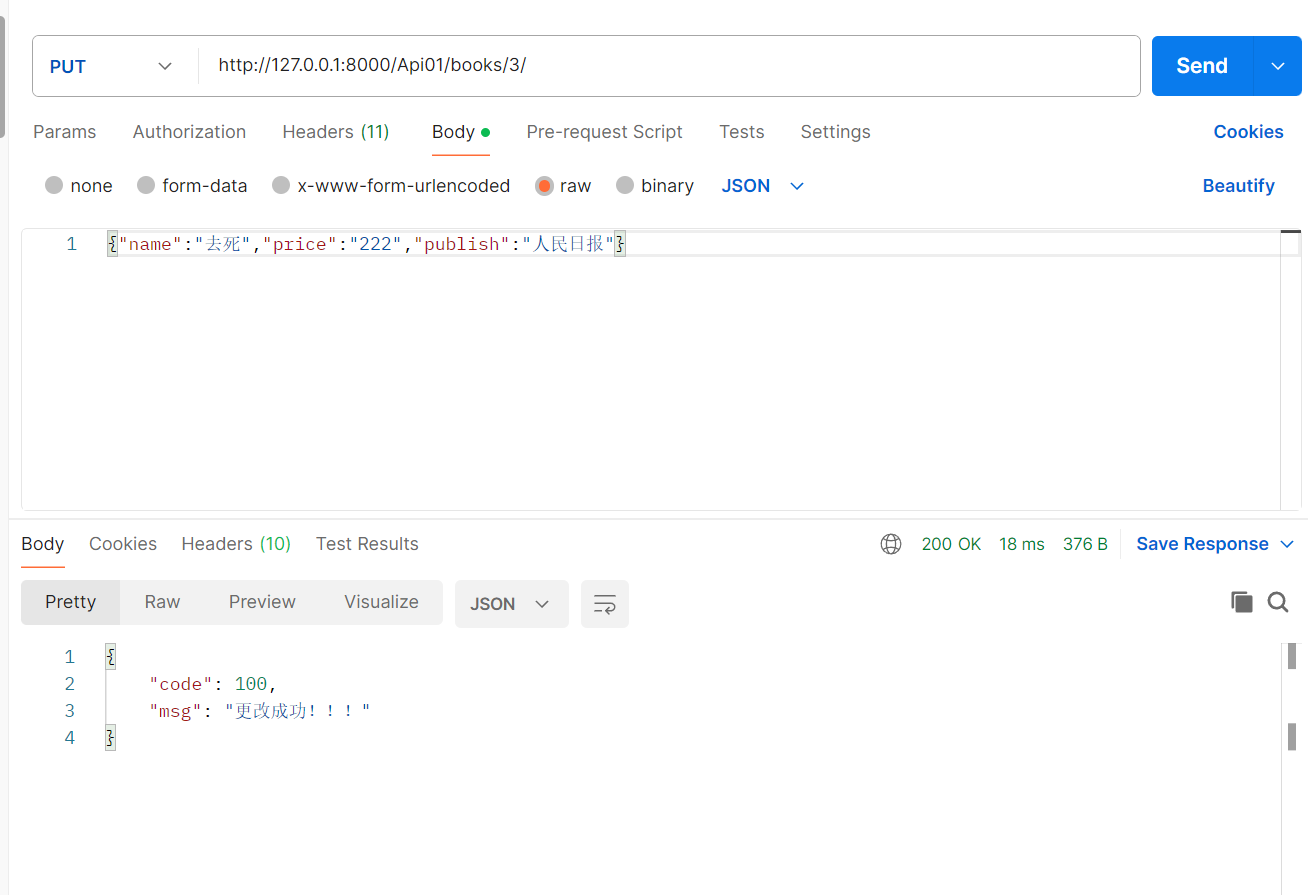This screenshot has height=895, width=1308.
Task: Select the response Body tab
Action: [x=43, y=544]
